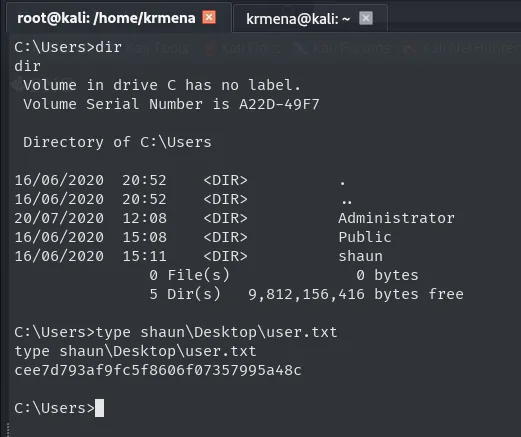Select the Public directory entry
This screenshot has width=521, height=437.
click(365, 237)
